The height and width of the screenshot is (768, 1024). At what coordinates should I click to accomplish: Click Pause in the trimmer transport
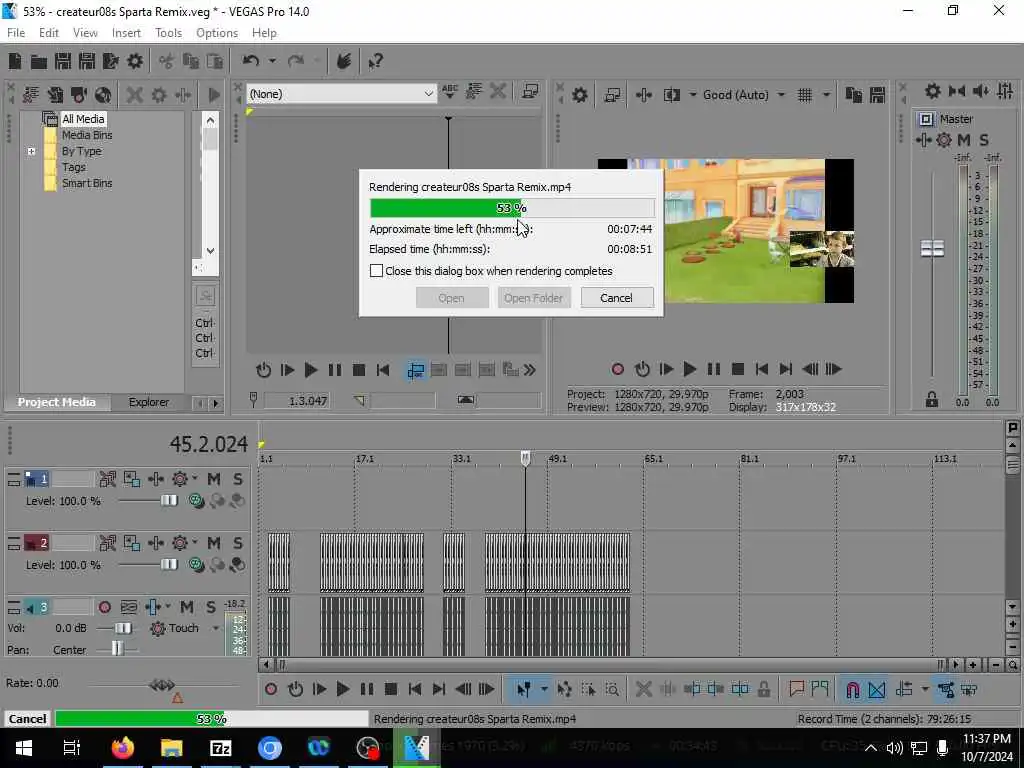click(x=334, y=370)
